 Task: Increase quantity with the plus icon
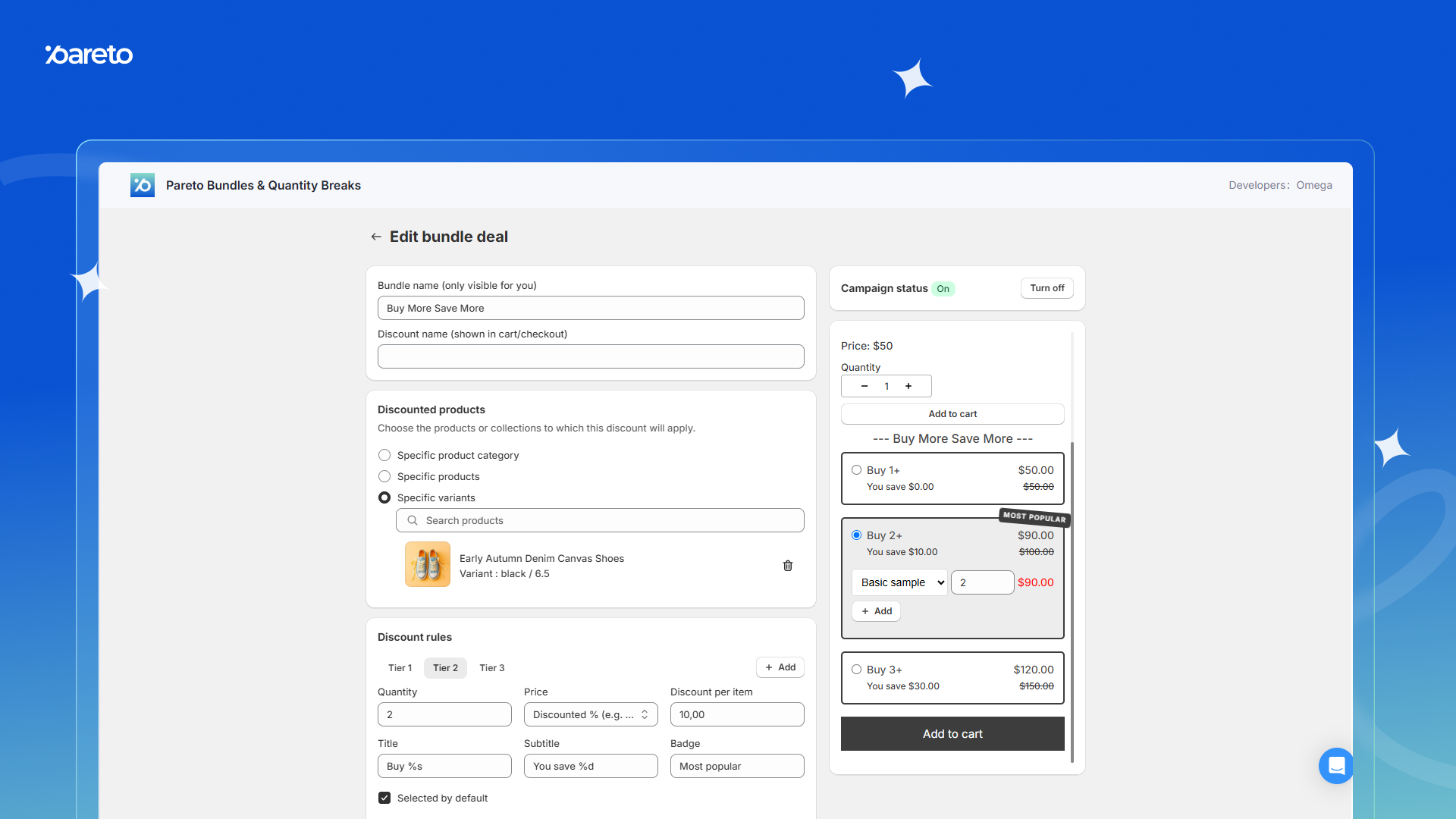click(908, 386)
